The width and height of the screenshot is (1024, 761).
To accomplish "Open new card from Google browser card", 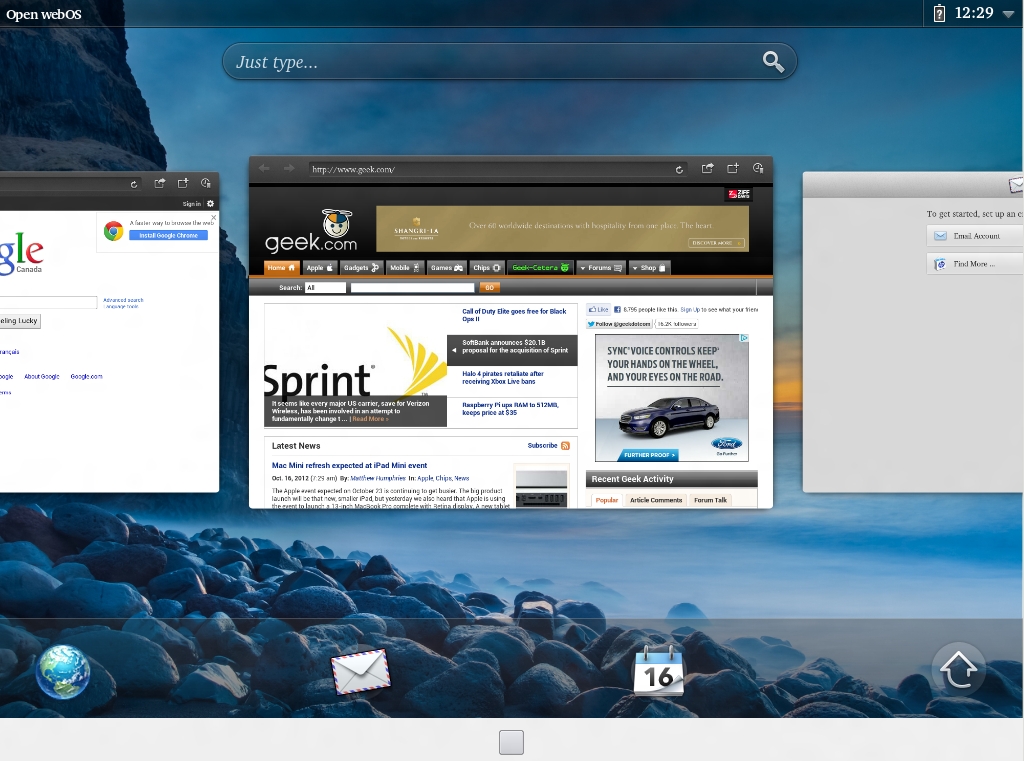I will (x=183, y=184).
